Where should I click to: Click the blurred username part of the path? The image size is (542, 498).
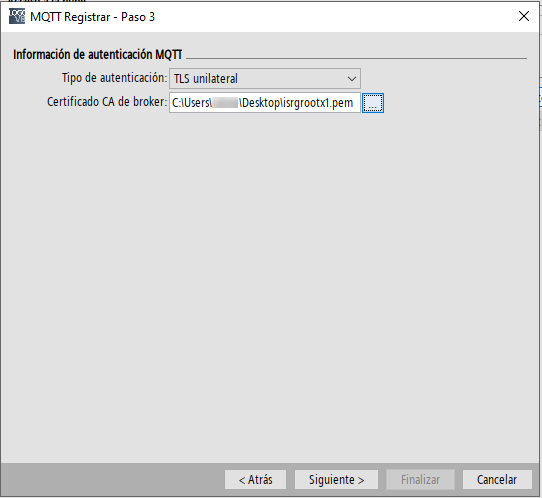tap(225, 103)
